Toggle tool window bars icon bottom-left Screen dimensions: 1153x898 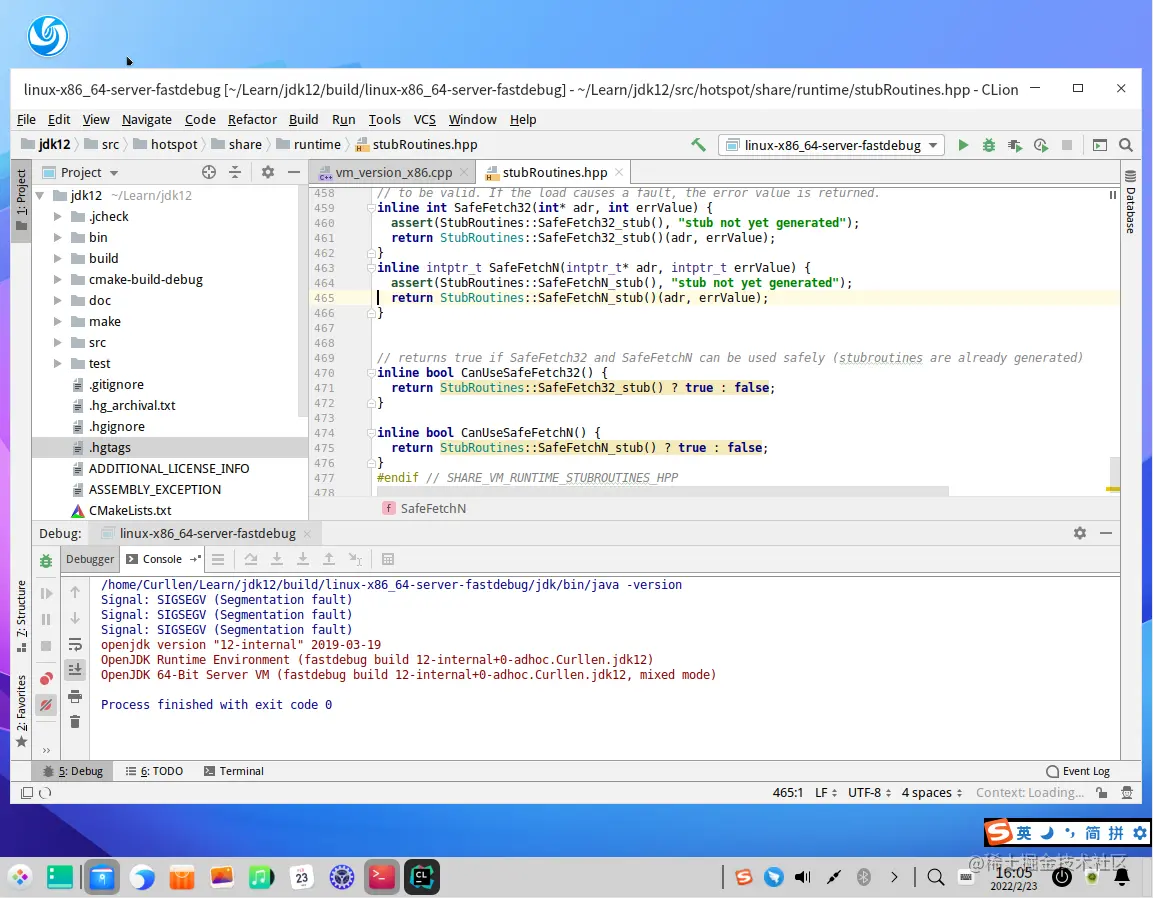pyautogui.click(x=26, y=792)
